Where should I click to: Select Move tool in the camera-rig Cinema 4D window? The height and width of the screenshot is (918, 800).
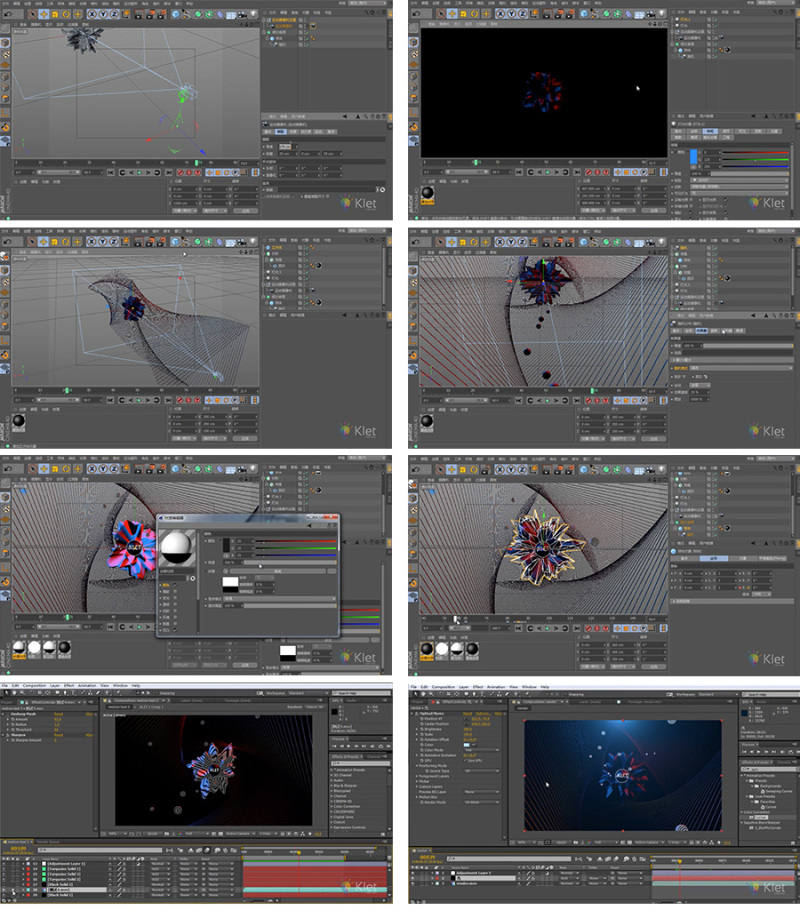tap(44, 13)
